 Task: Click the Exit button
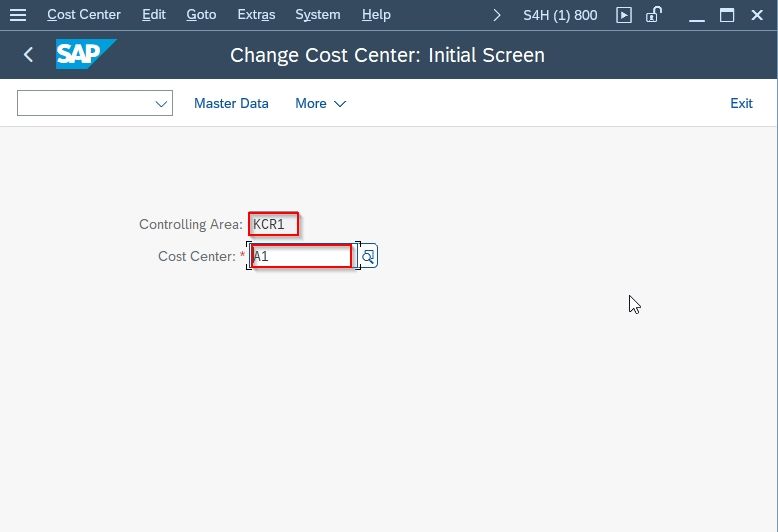click(741, 103)
